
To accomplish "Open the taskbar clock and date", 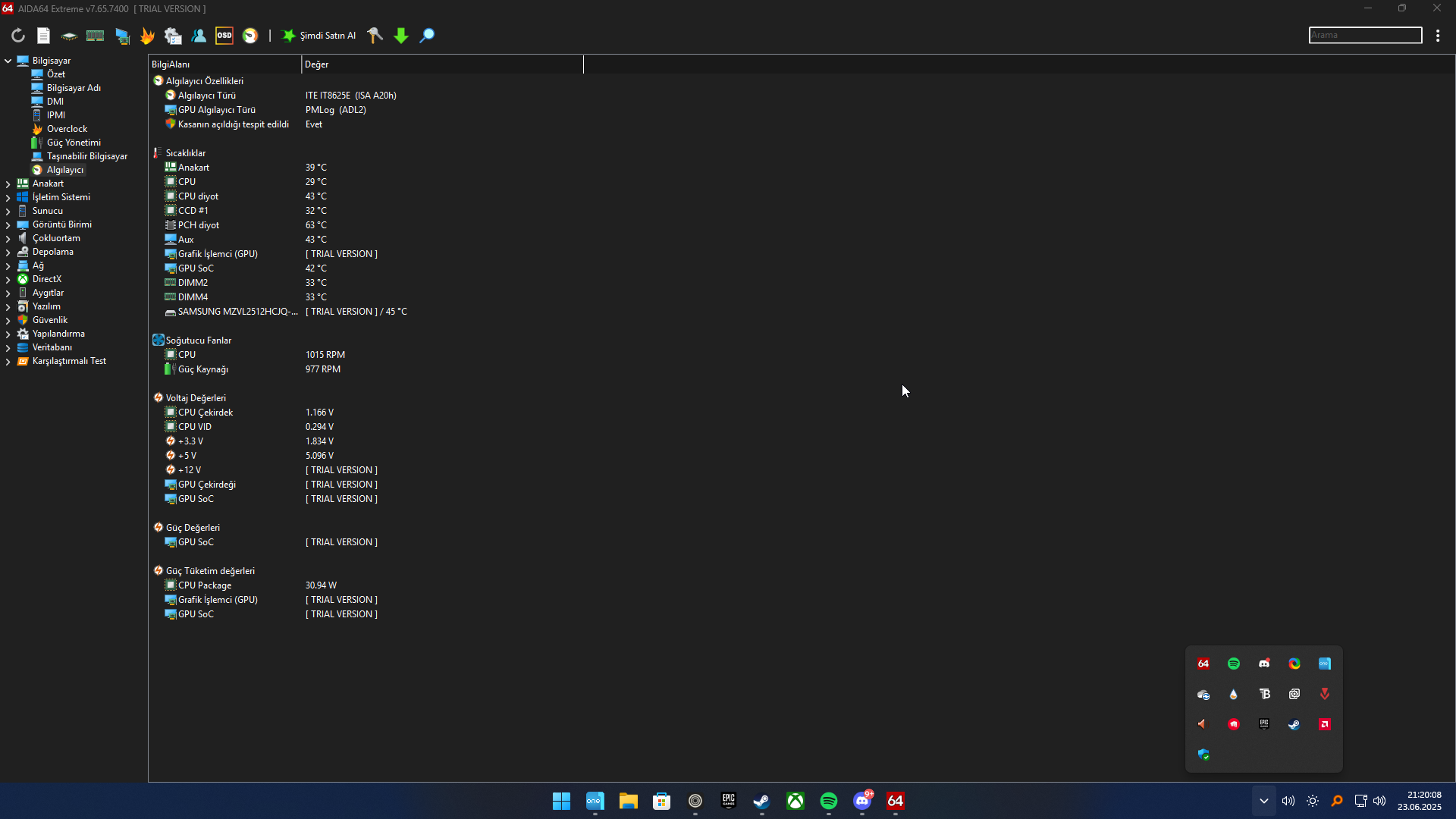I will (1420, 801).
